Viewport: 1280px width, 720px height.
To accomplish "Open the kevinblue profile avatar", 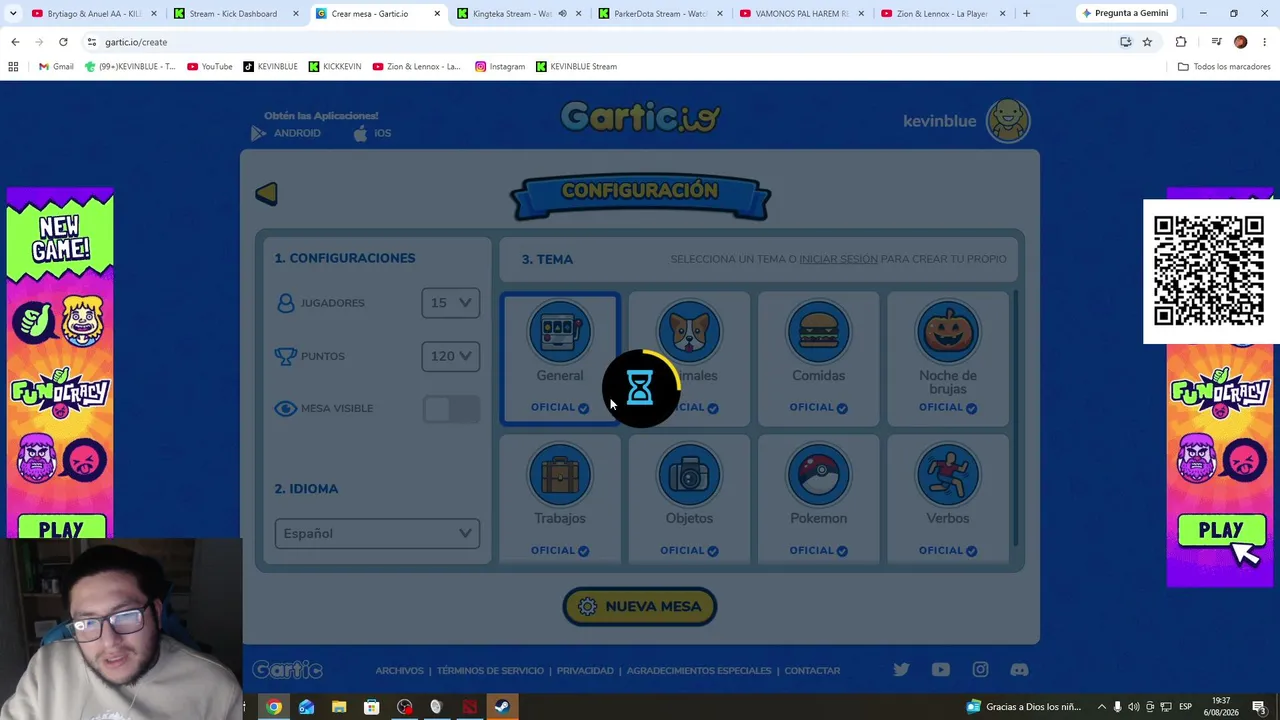I will tap(1008, 121).
